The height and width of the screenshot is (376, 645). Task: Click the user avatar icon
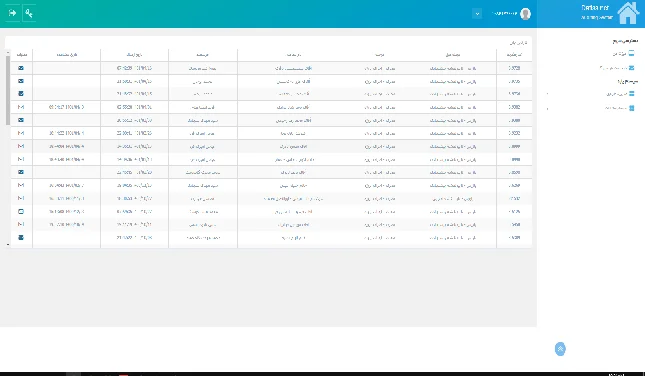click(x=525, y=14)
